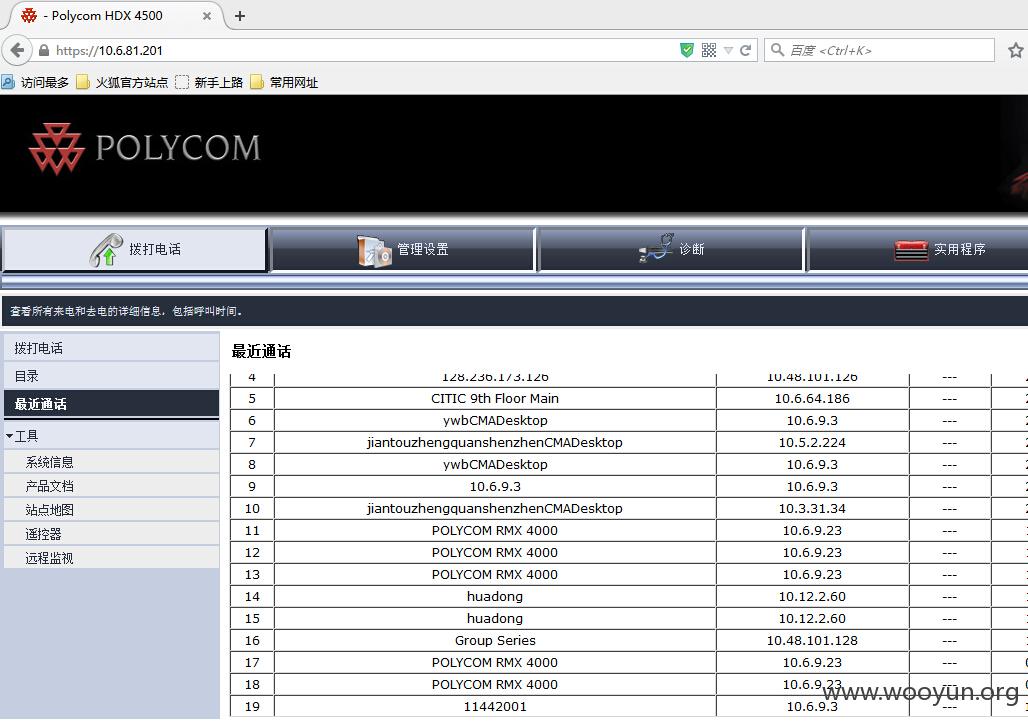This screenshot has width=1028, height=721.
Task: Switch to the 诊断 main tab
Action: (x=671, y=249)
